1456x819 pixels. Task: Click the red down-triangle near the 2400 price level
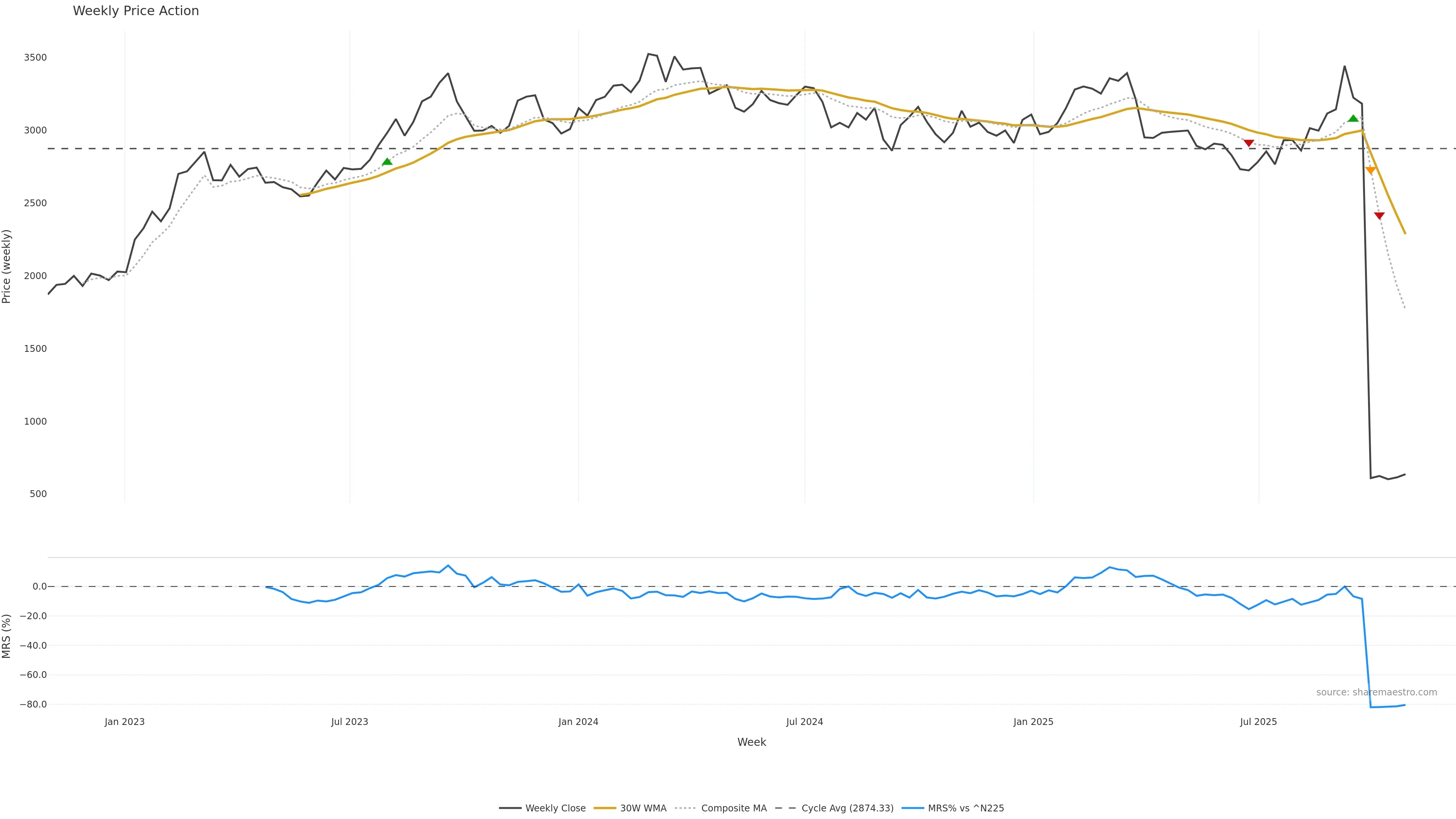click(1379, 215)
